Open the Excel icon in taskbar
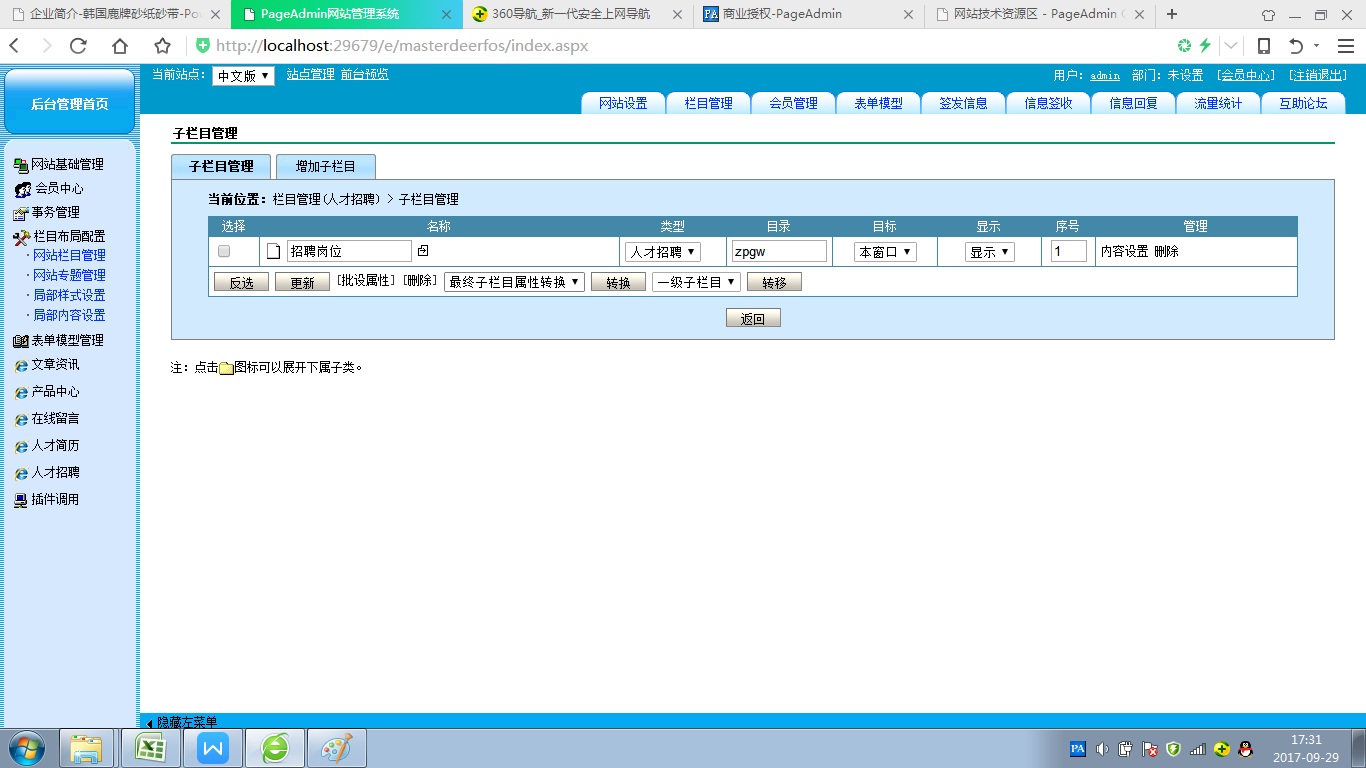The width and height of the screenshot is (1366, 768). (151, 748)
